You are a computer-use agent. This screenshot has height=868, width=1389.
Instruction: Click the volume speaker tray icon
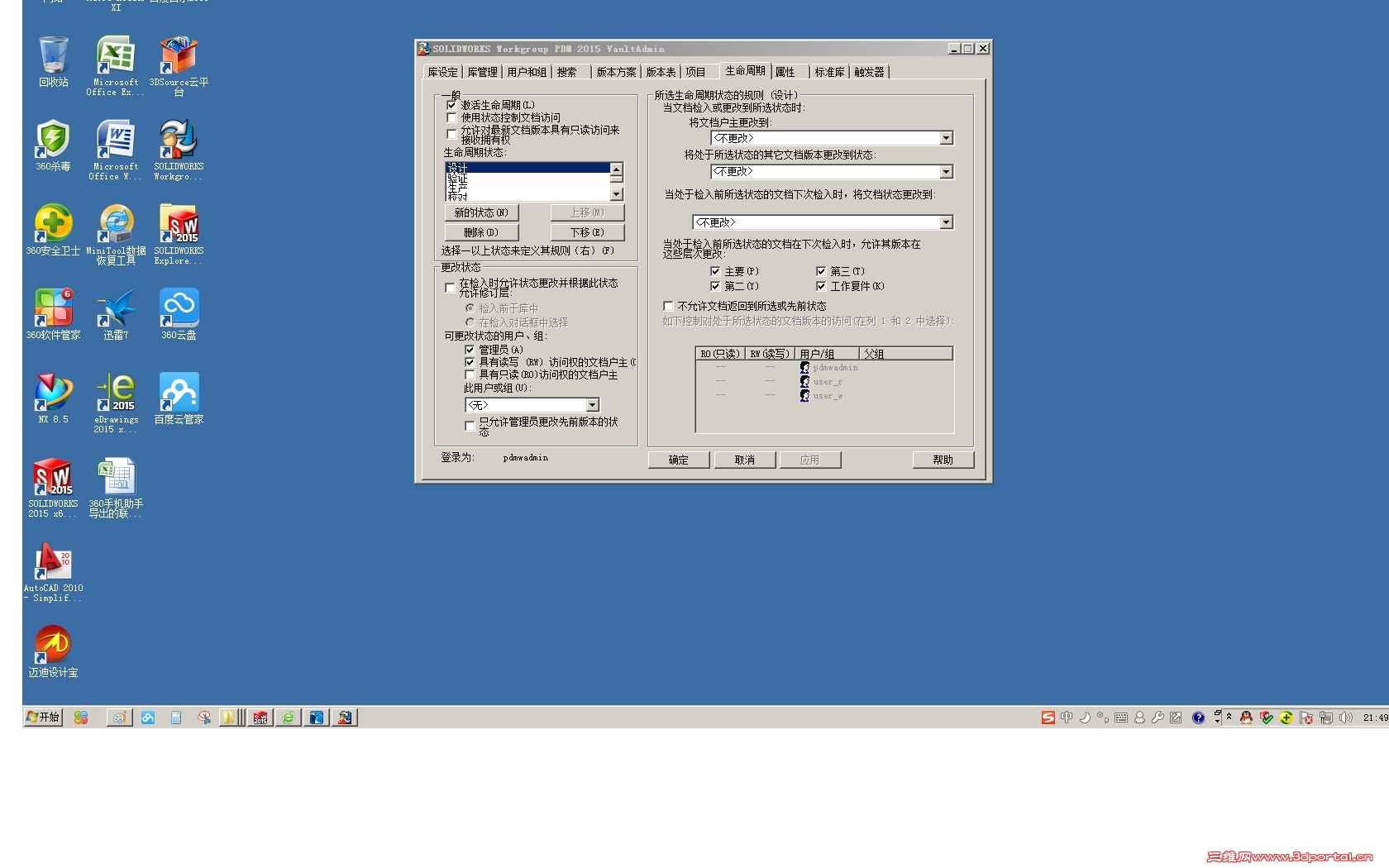(1346, 718)
